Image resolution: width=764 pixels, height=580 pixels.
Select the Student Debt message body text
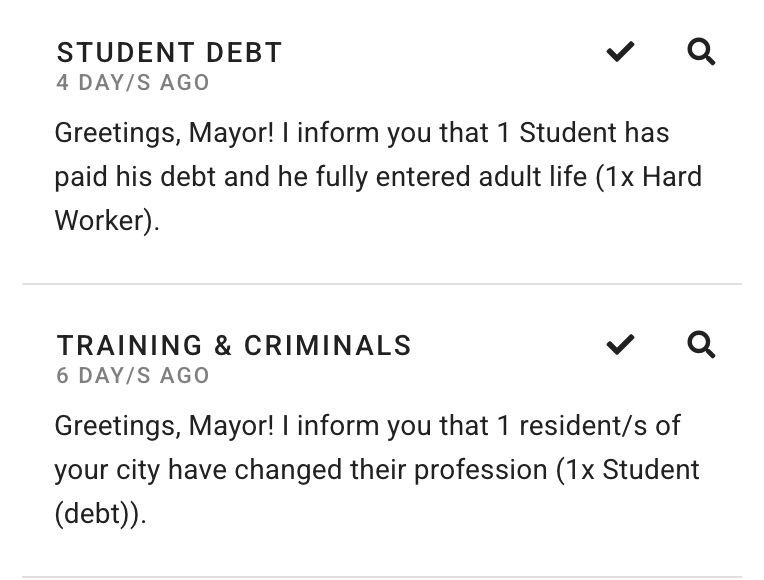click(379, 176)
